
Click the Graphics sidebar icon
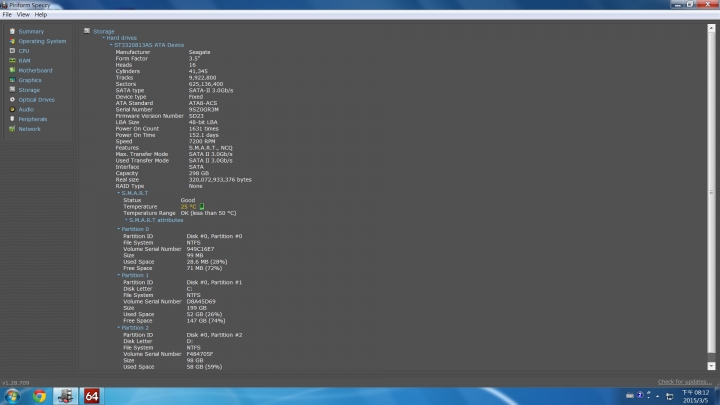12,80
